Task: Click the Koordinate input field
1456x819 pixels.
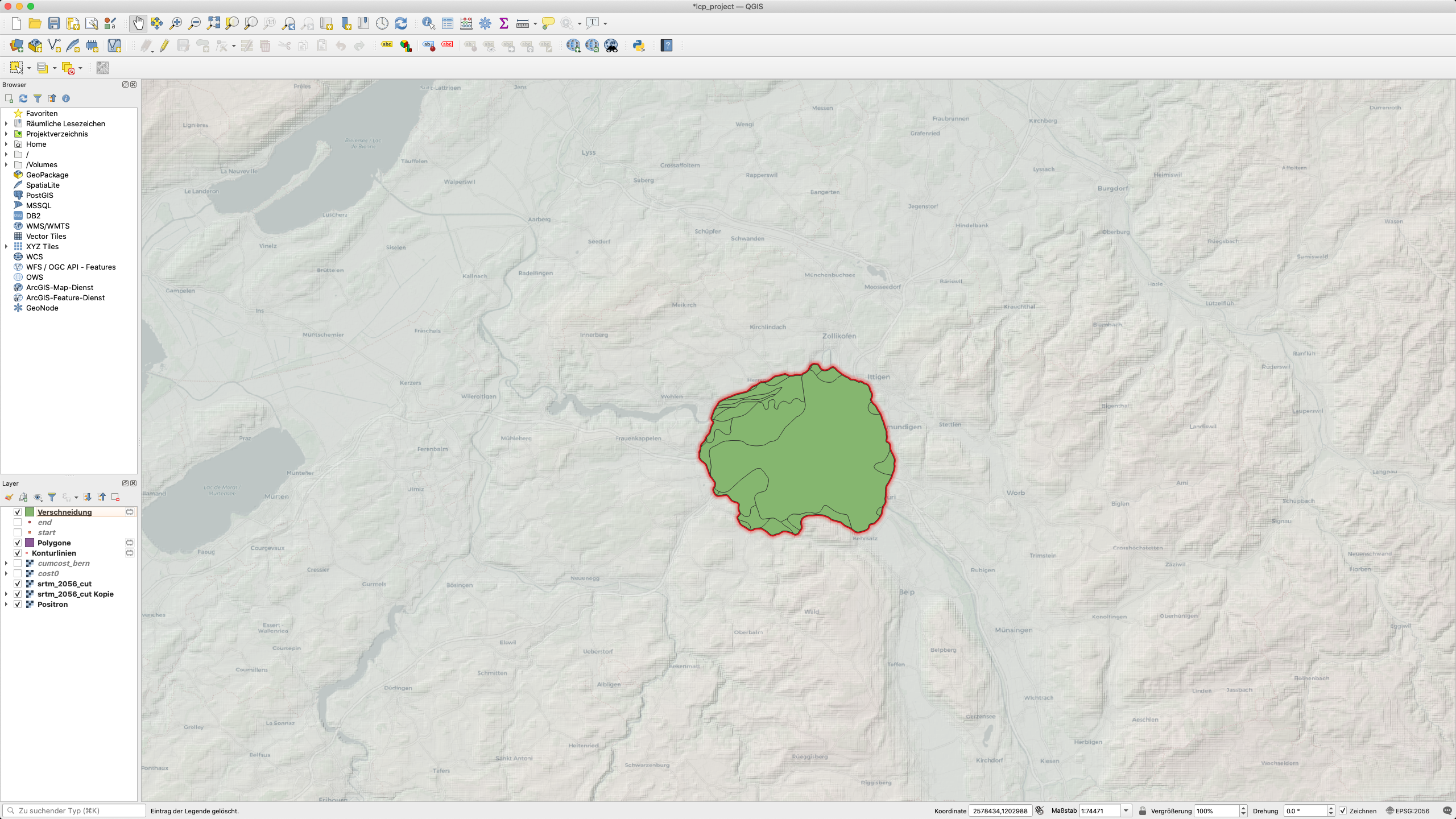Action: pyautogui.click(x=1000, y=810)
